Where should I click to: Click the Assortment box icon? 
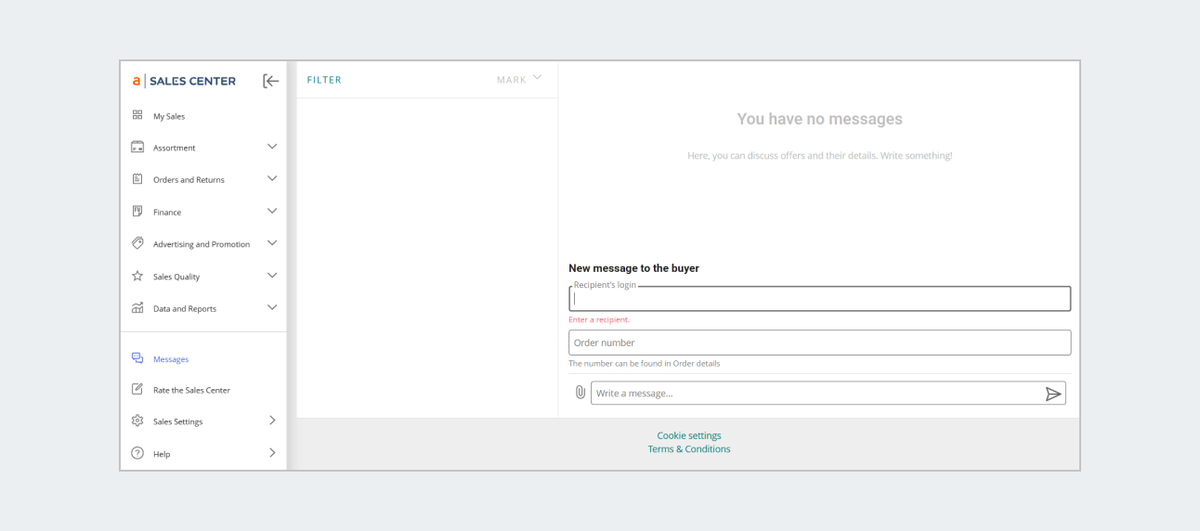click(x=138, y=147)
